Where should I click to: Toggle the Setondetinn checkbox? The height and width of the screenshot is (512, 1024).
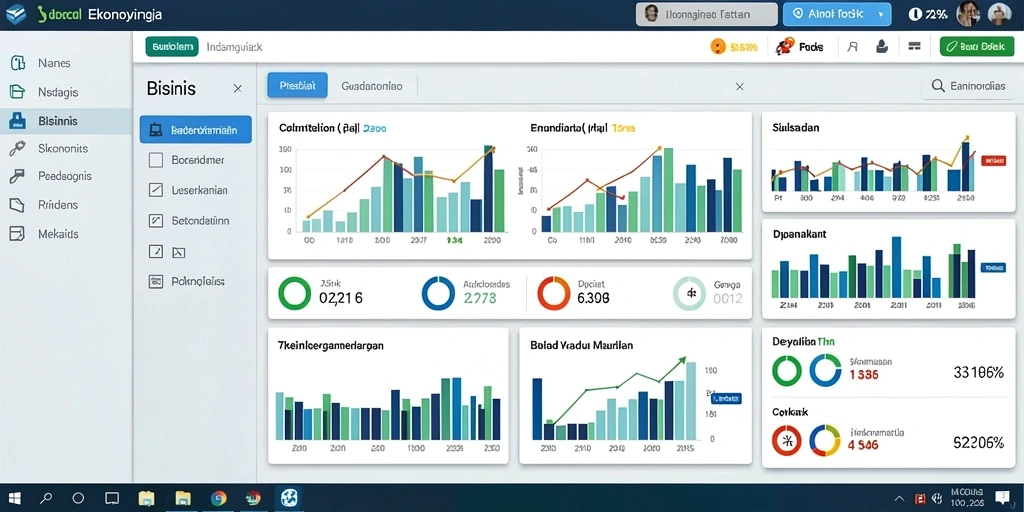[155, 221]
